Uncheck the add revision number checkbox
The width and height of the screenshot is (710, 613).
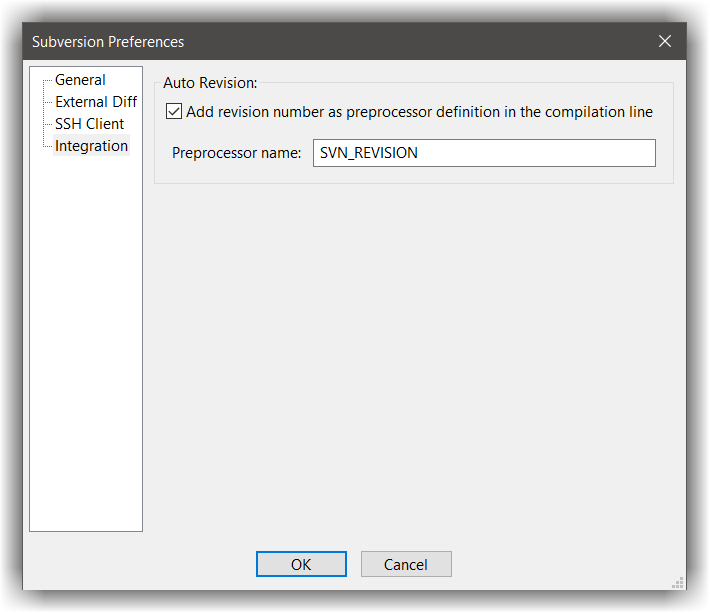174,112
